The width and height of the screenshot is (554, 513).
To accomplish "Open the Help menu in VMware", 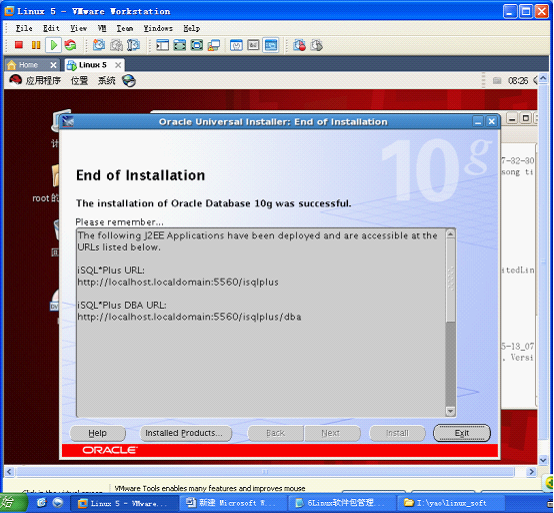I will 191,28.
